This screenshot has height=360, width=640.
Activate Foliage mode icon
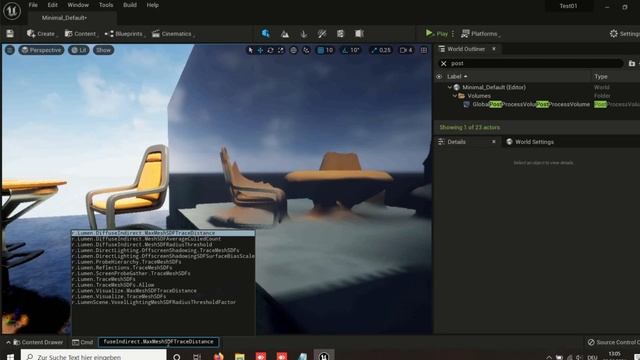304,34
